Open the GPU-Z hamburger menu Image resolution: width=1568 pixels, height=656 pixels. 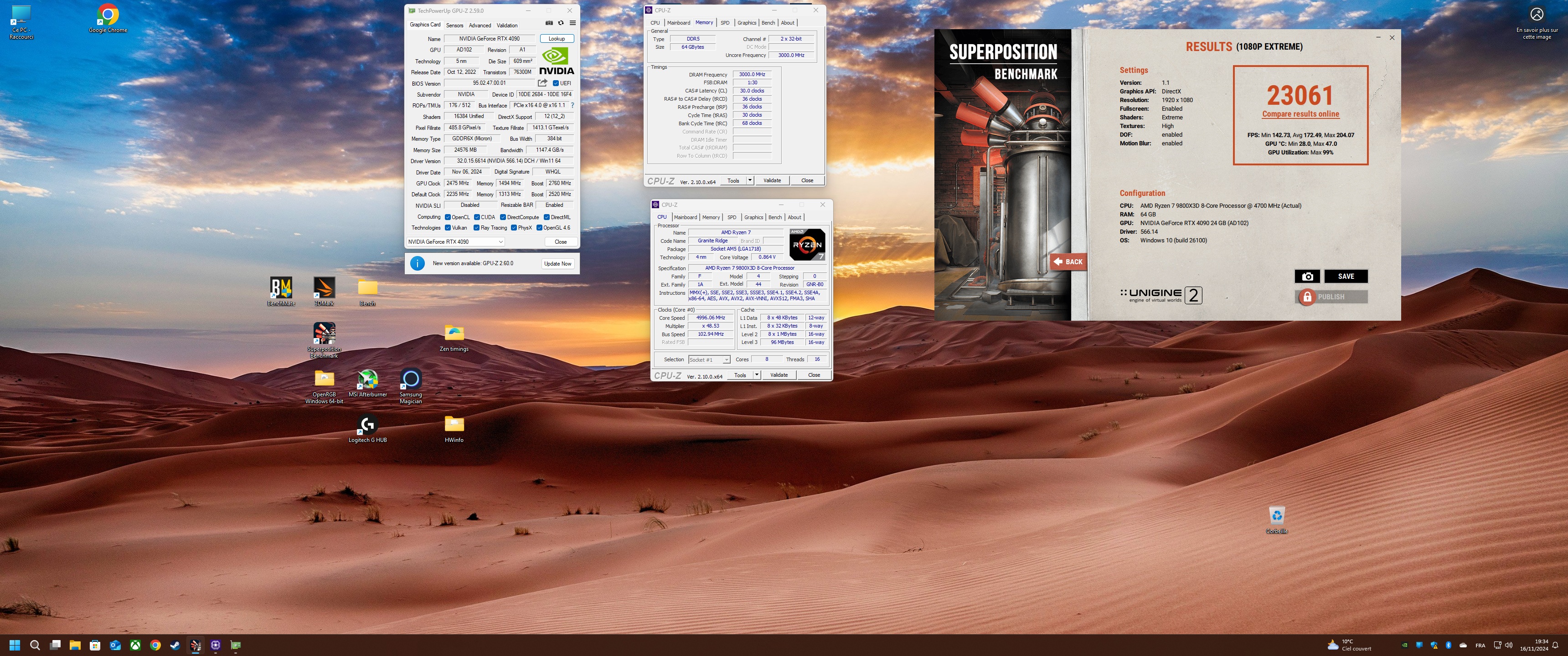(572, 23)
